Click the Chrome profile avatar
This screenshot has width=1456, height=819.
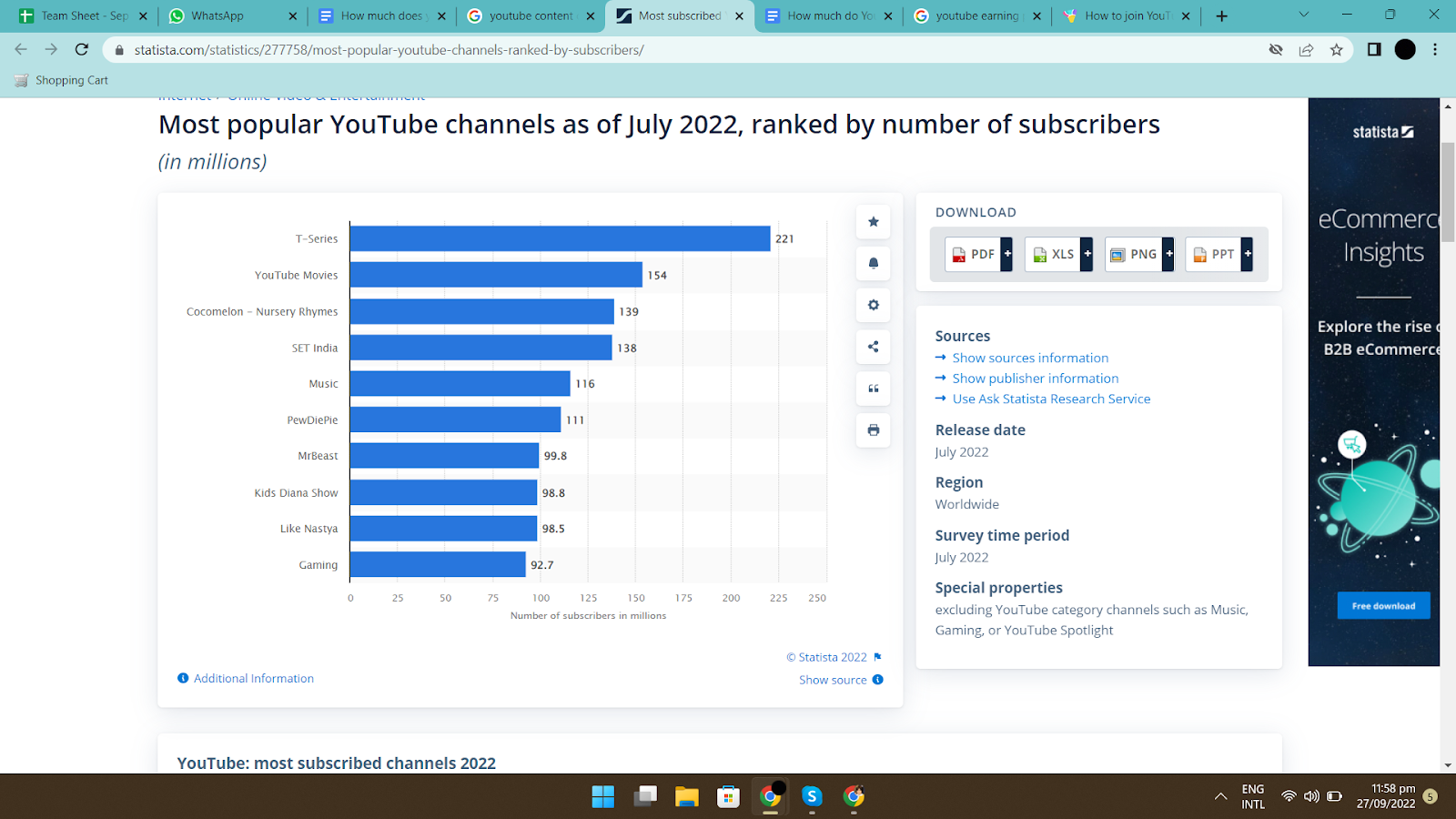[x=1405, y=50]
